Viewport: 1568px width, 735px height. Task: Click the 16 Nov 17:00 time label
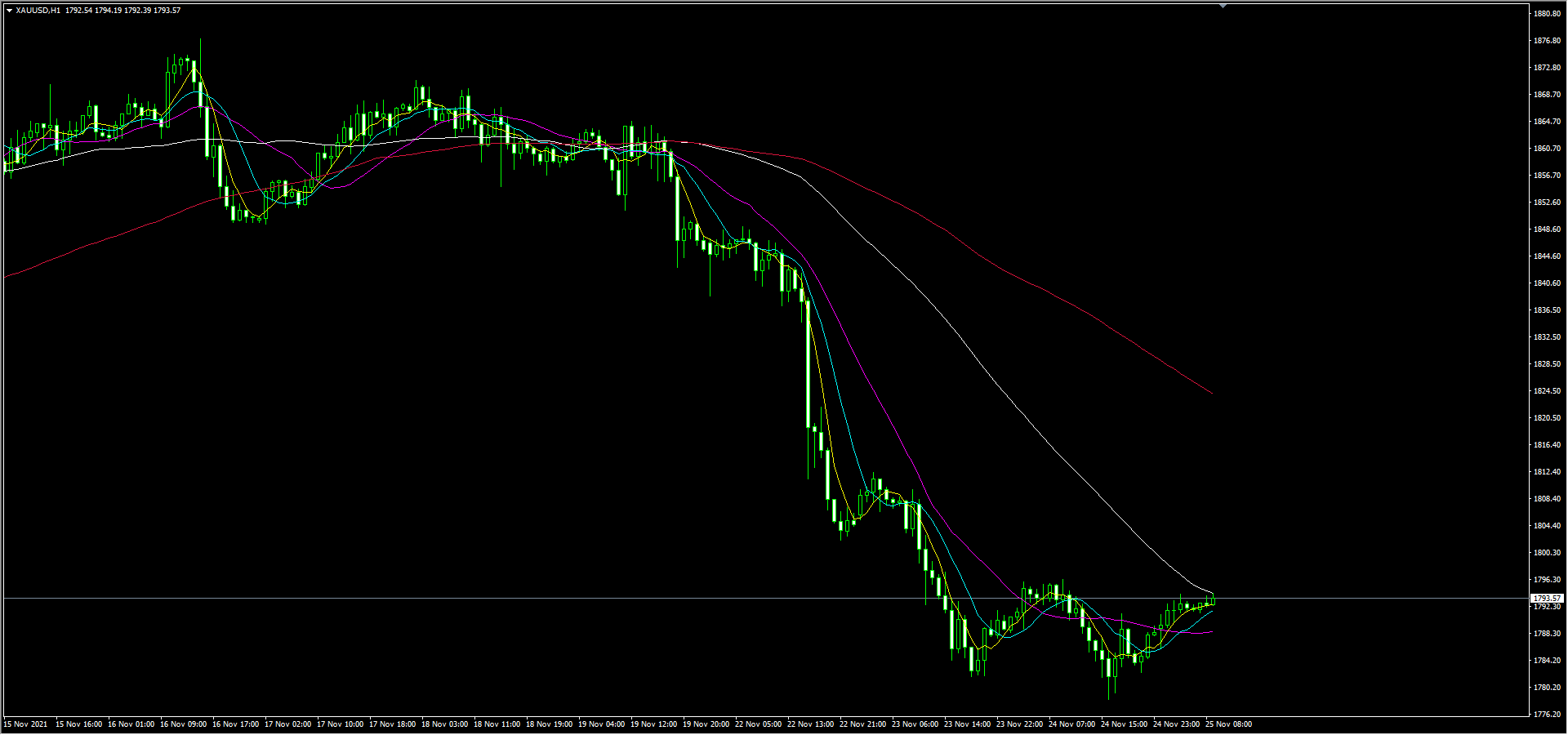pyautogui.click(x=235, y=724)
